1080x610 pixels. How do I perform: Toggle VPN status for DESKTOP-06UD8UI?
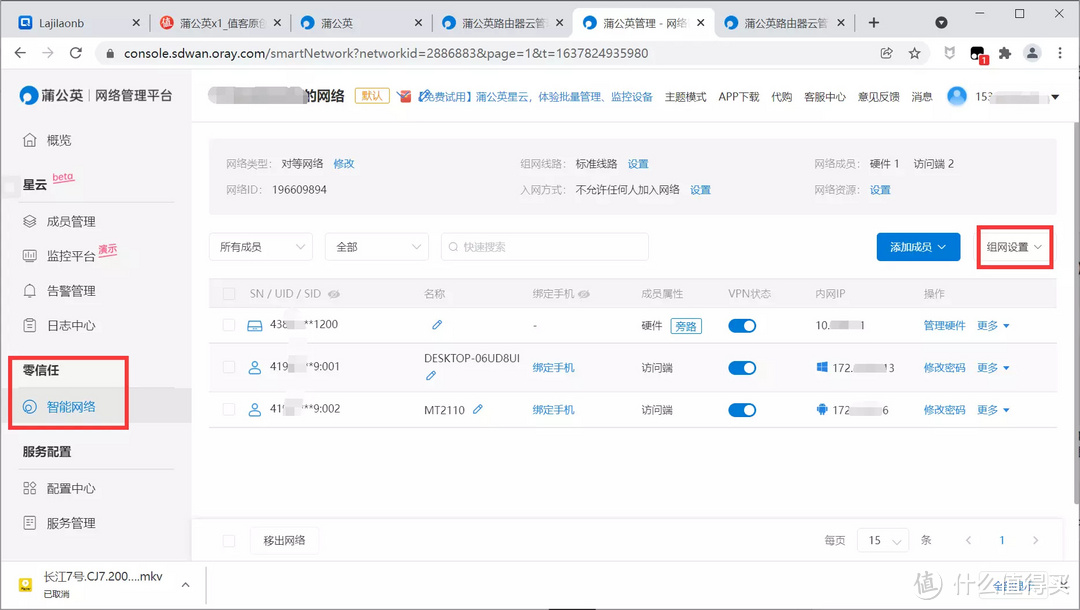(x=742, y=367)
